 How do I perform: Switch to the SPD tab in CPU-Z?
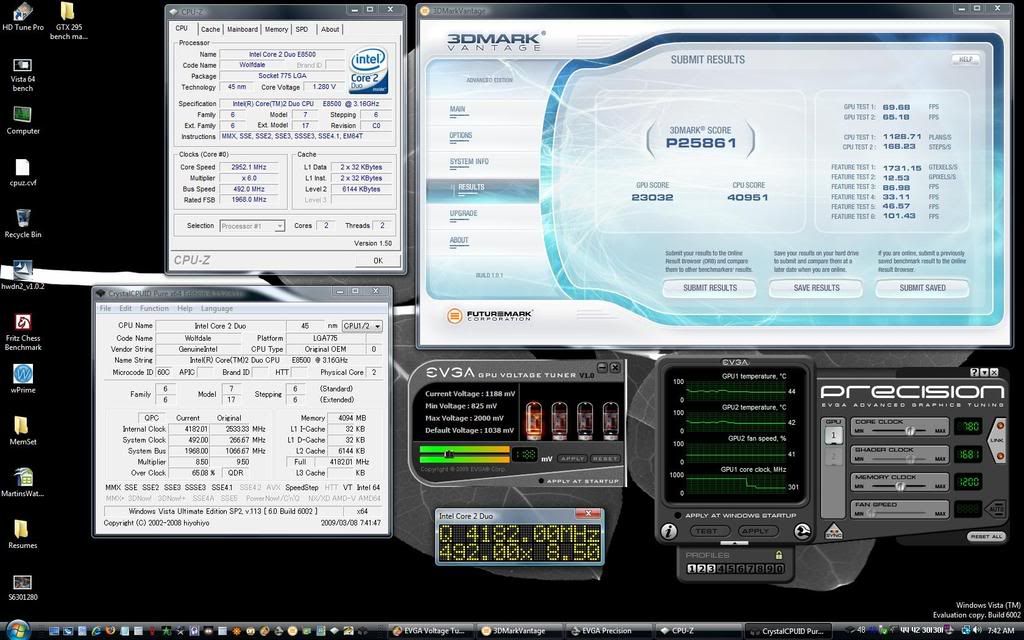pos(302,29)
